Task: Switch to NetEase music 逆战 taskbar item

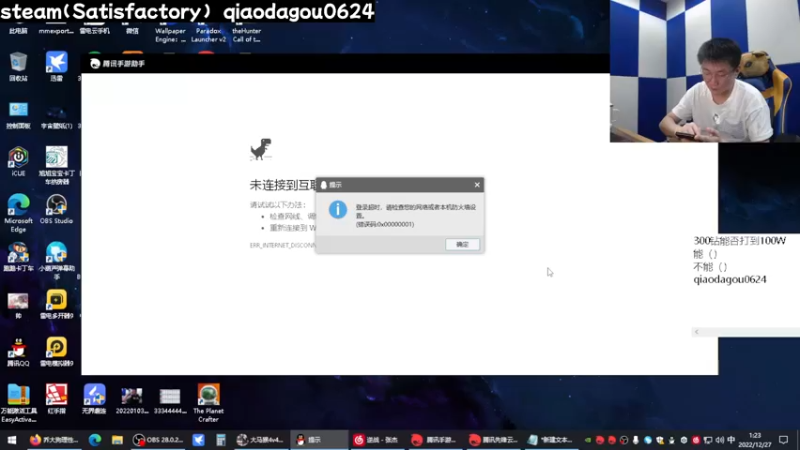Action: (378, 440)
